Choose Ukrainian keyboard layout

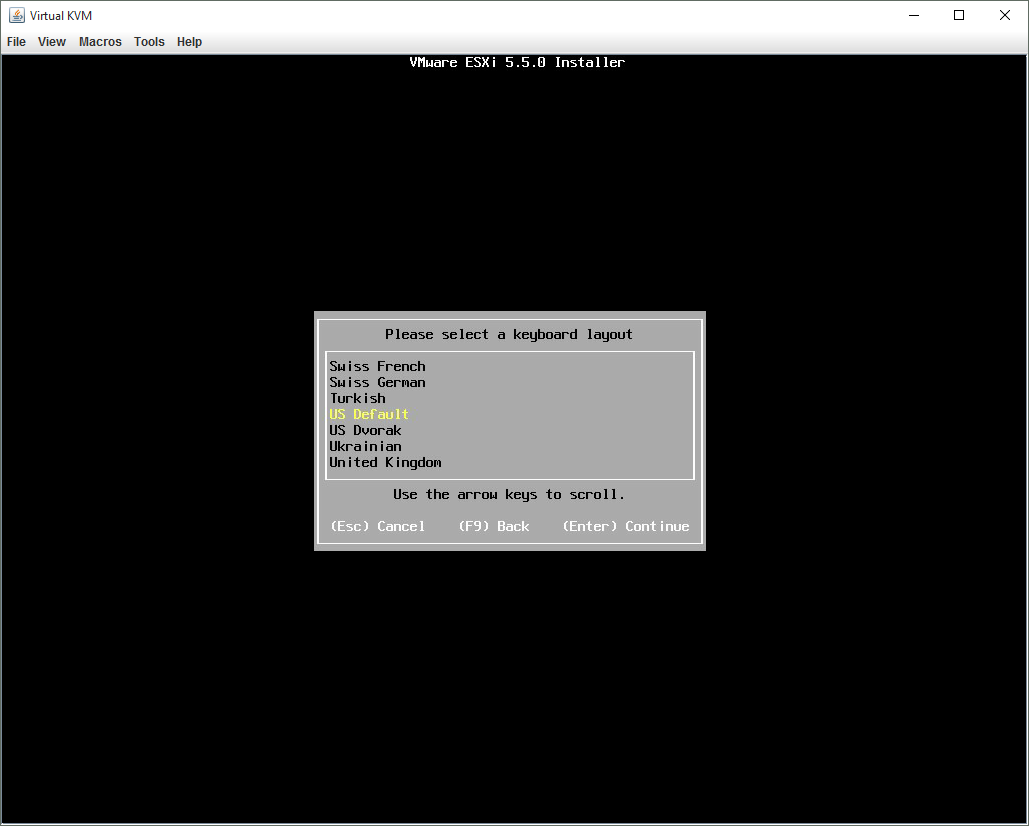[x=365, y=446]
